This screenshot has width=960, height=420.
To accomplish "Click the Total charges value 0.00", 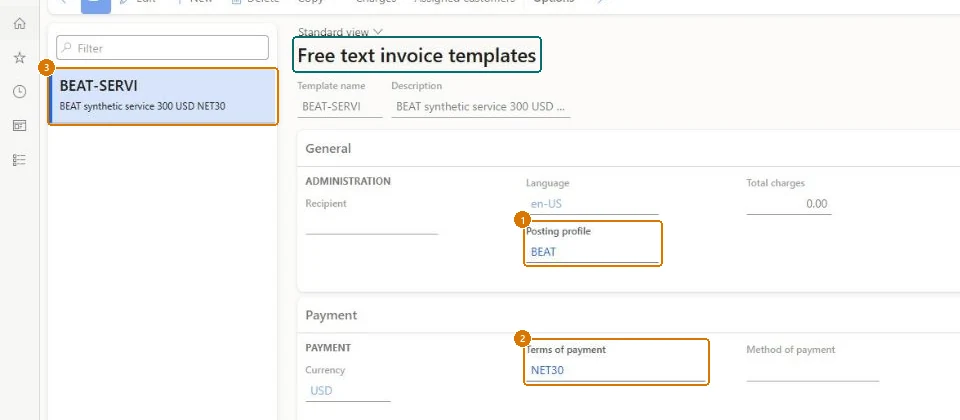I will click(x=789, y=204).
